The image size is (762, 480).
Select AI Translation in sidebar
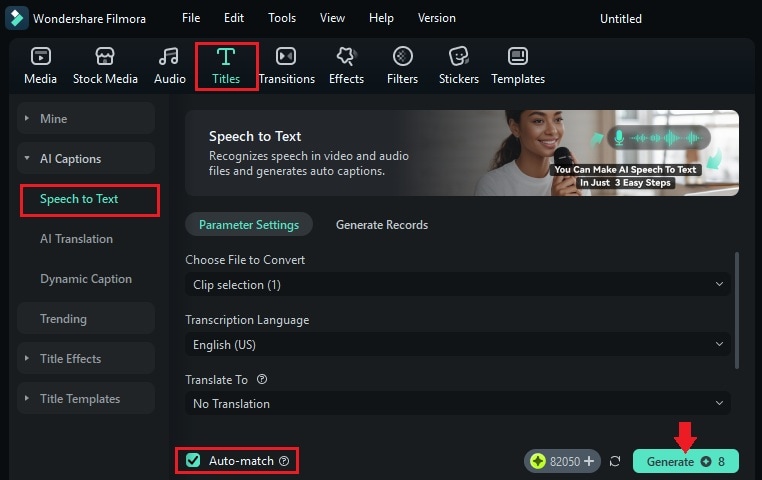pos(76,239)
